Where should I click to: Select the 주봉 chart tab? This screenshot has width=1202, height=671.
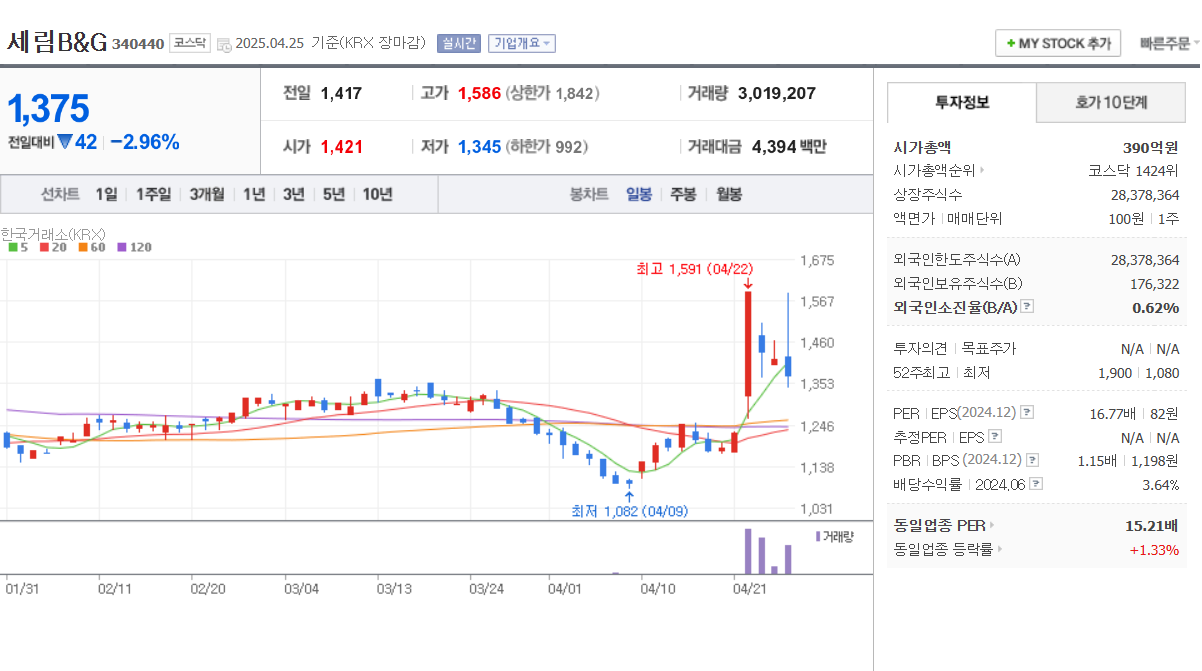coord(682,194)
